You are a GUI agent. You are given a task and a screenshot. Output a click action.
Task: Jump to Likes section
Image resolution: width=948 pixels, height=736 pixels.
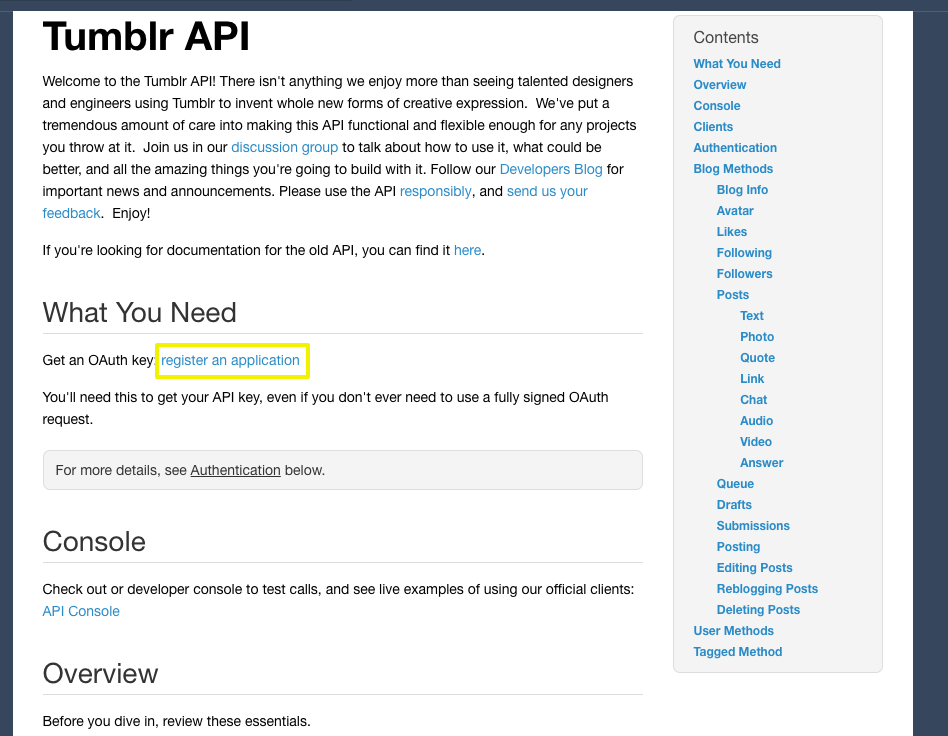(732, 232)
